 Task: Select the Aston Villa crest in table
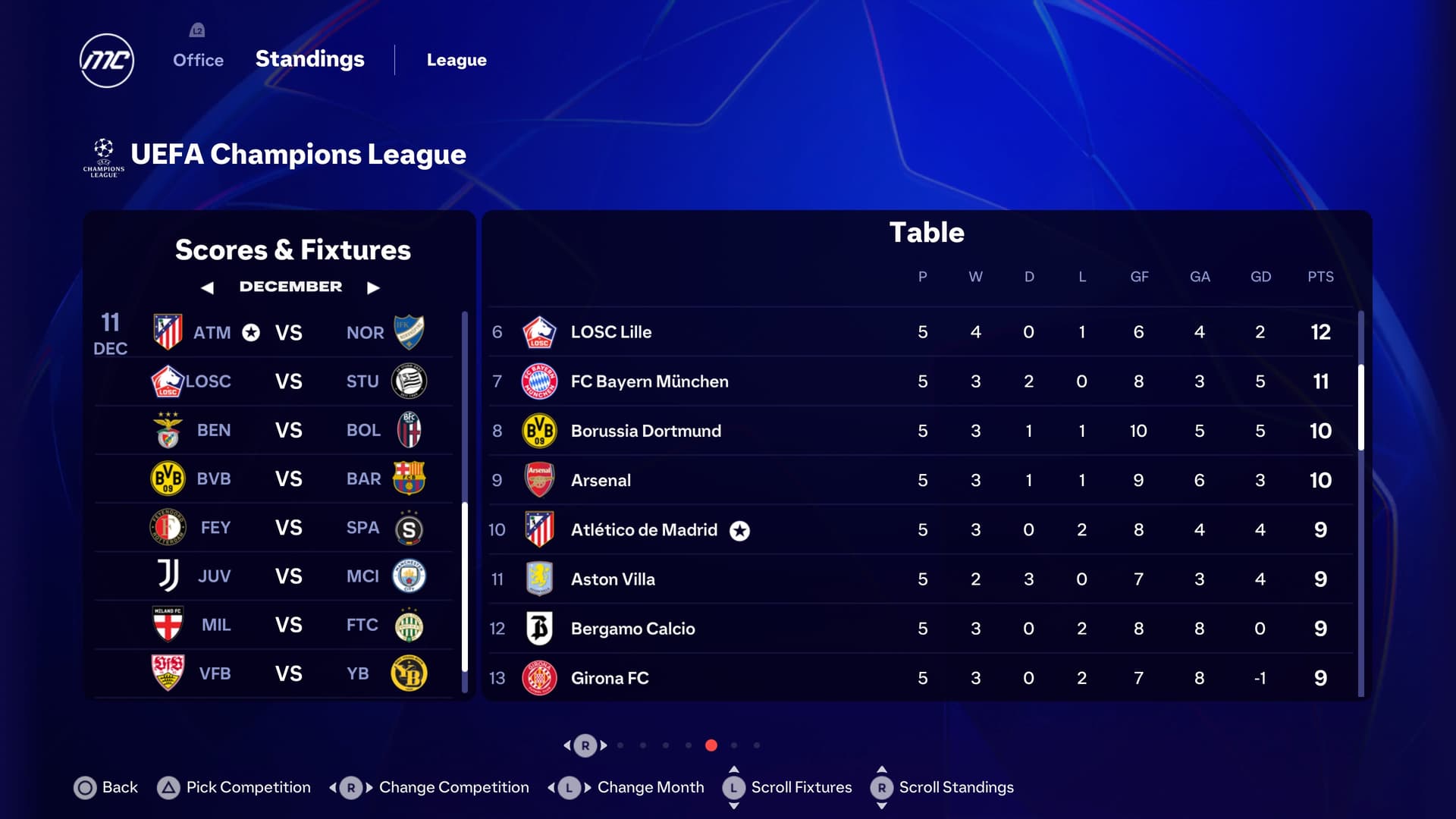click(539, 579)
